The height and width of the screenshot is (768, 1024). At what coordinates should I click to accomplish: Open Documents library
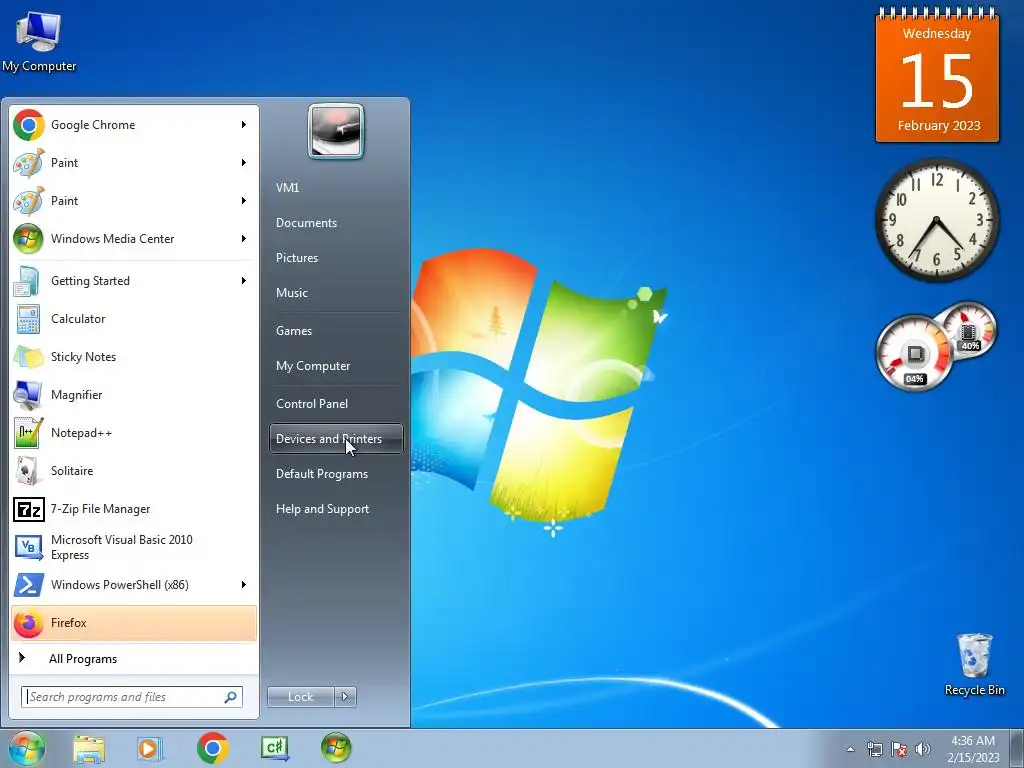pyautogui.click(x=336, y=223)
